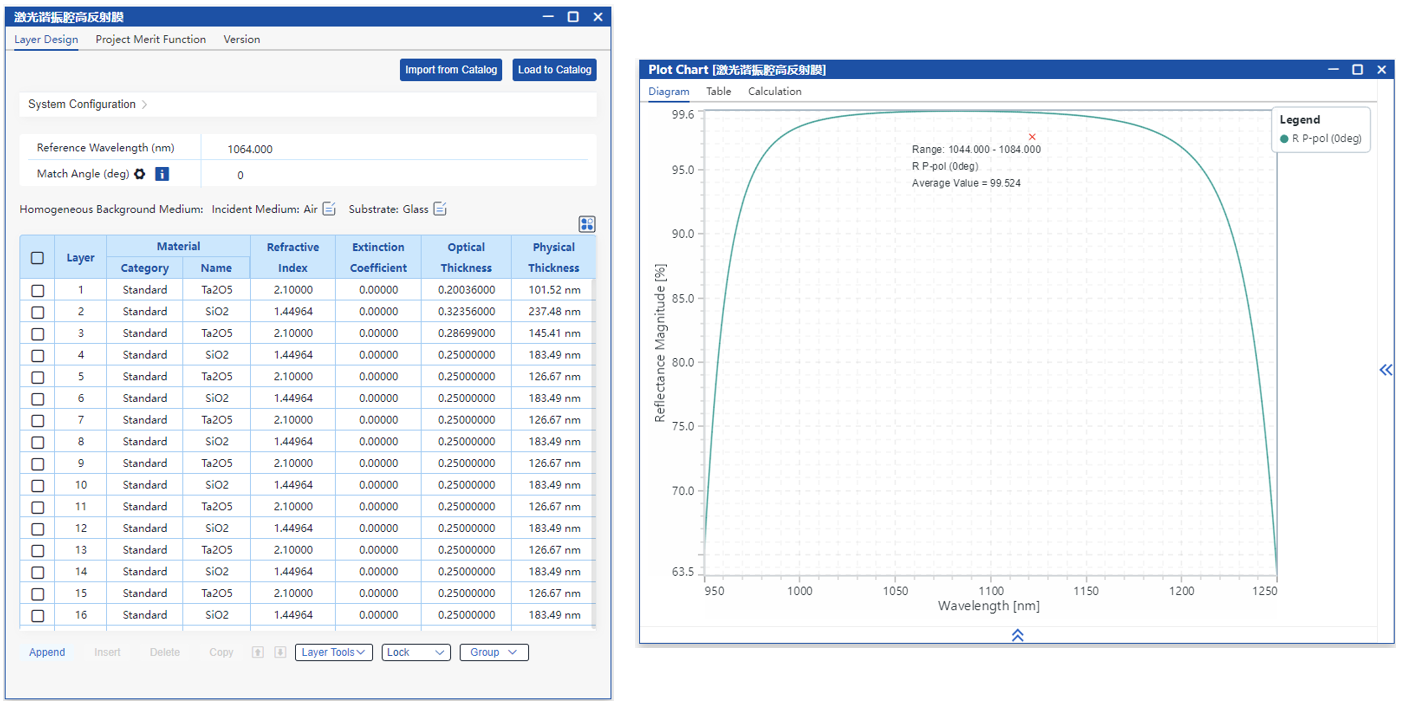Click the blue info icon beside Match Angle
Screen dimensions: 1406x705
click(x=162, y=174)
